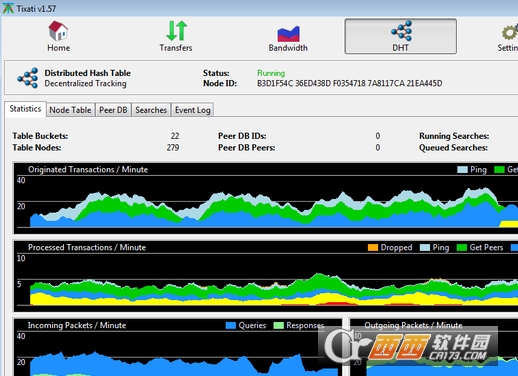
Task: Click the blue Queries legend swatch
Action: [231, 325]
